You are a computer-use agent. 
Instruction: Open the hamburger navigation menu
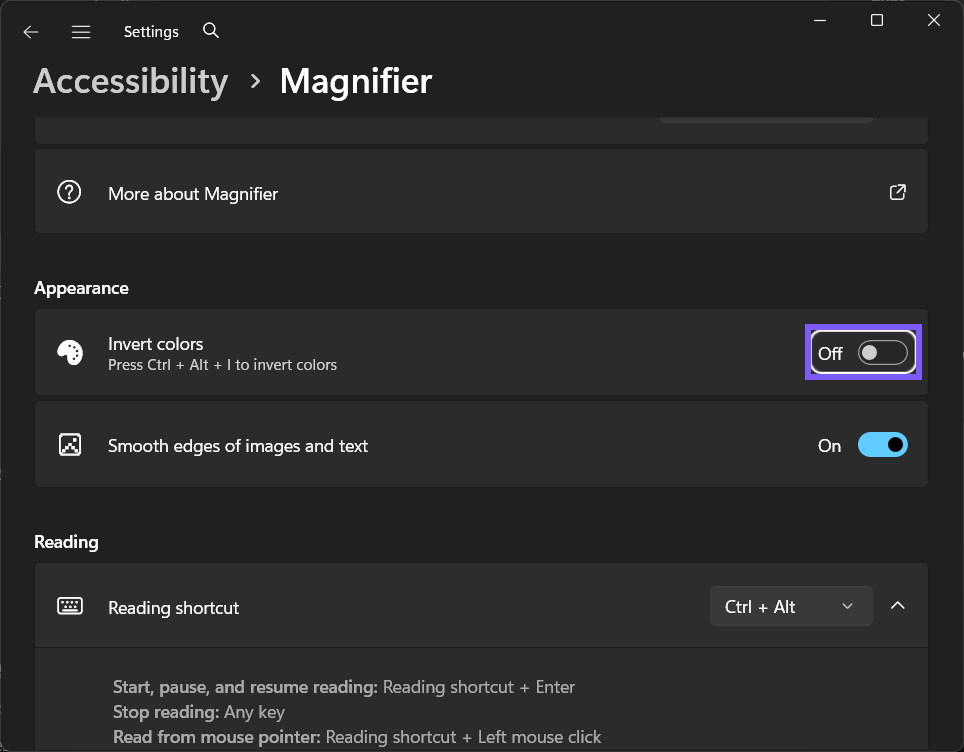[81, 32]
